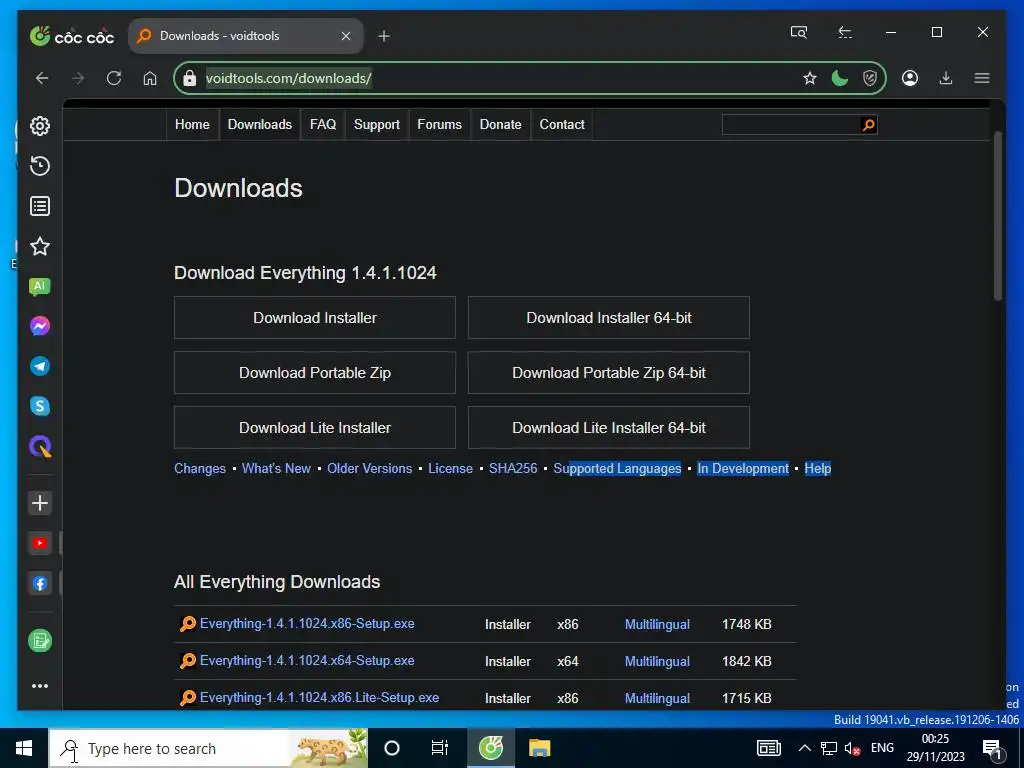Screen dimensions: 1024x768
Task: Open Support in site navigation
Action: (377, 124)
